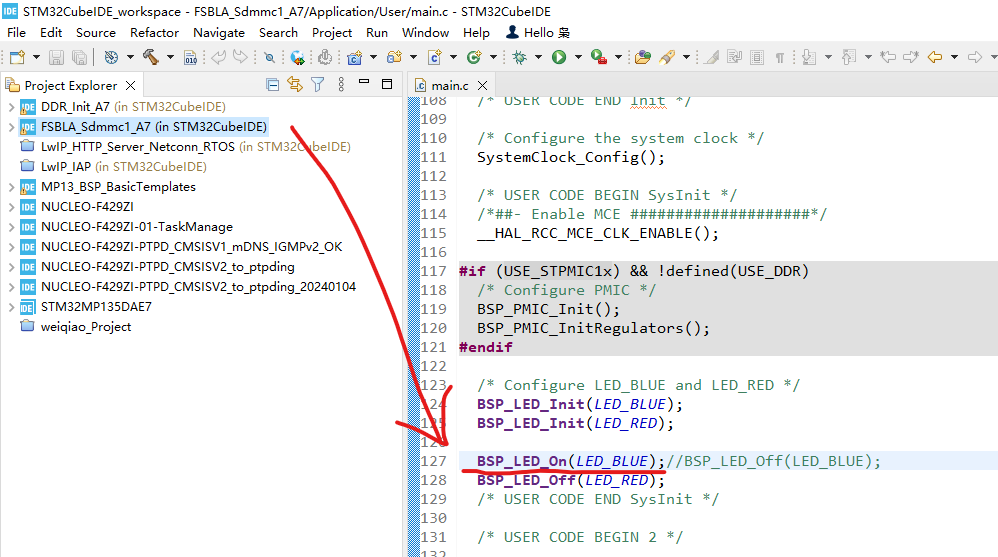This screenshot has width=998, height=557.
Task: Click the Search flashlight icon
Action: (x=666, y=57)
